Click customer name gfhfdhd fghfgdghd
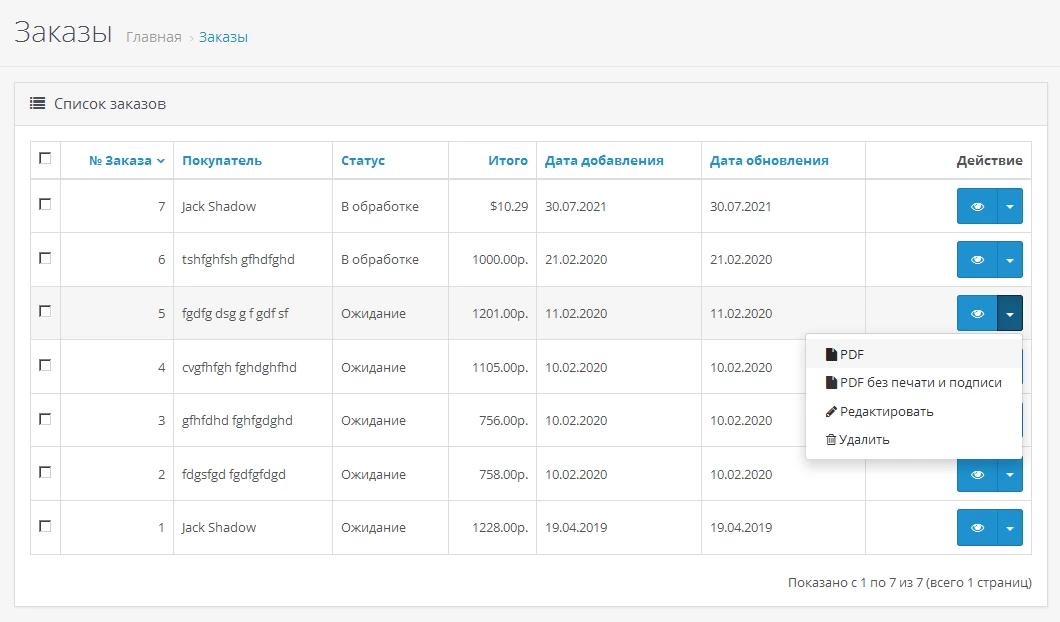This screenshot has width=1060, height=622. click(237, 421)
